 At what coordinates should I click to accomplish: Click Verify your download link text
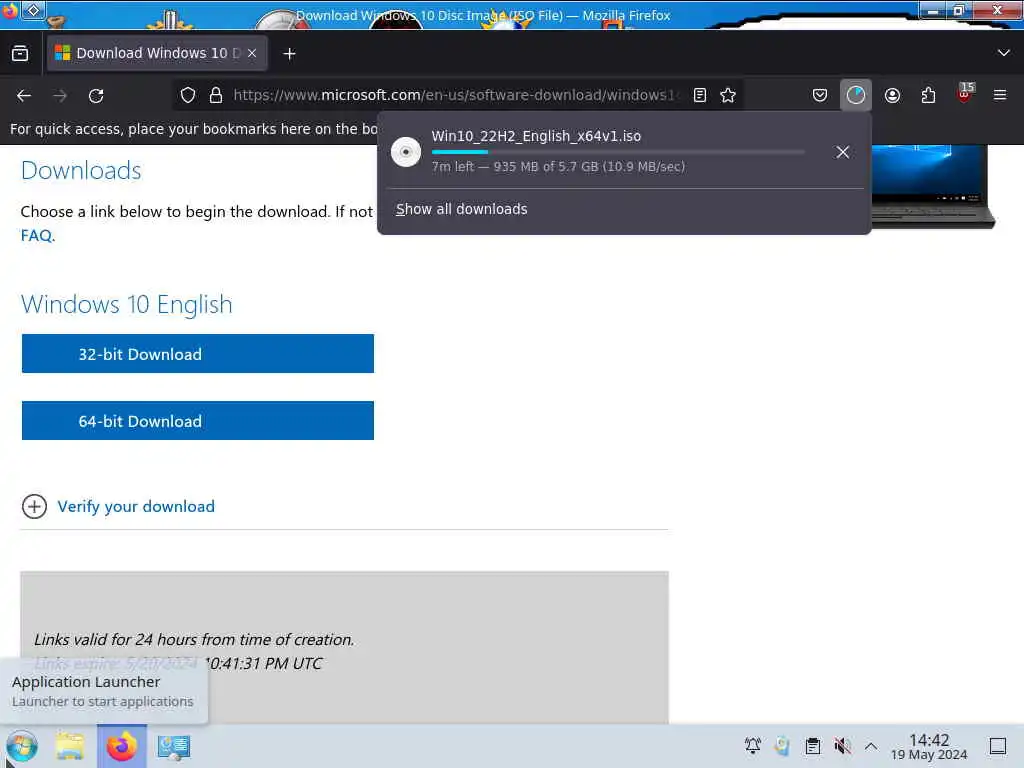(x=136, y=506)
